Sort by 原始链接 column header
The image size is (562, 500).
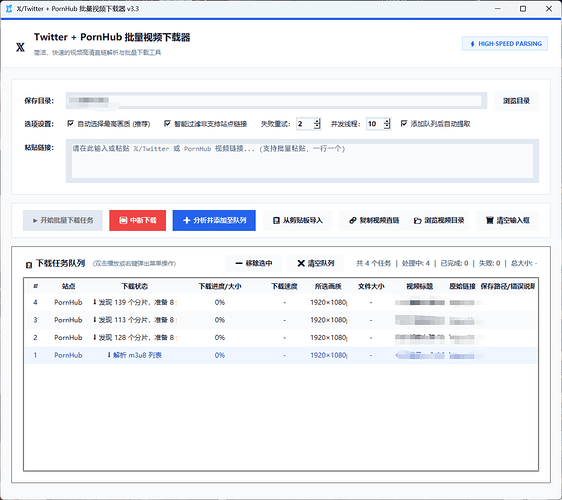462,286
